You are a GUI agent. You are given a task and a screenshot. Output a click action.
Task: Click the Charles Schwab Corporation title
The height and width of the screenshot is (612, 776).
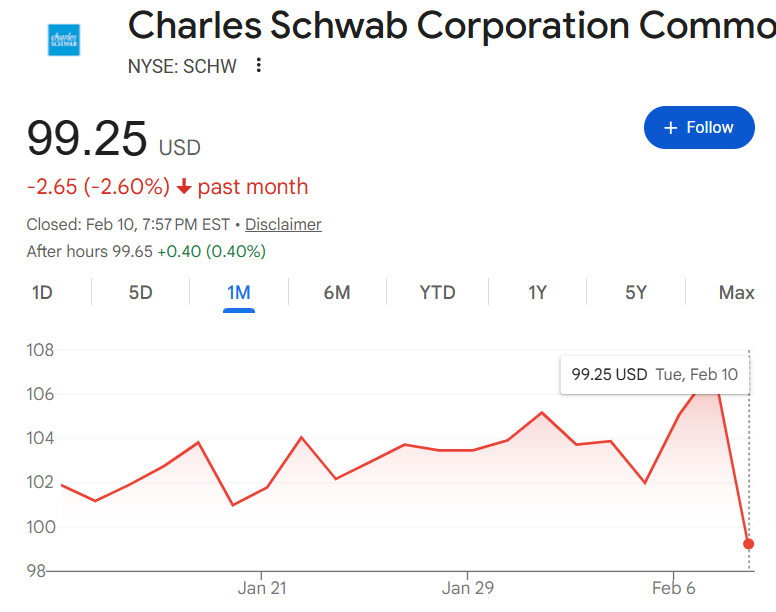[450, 27]
